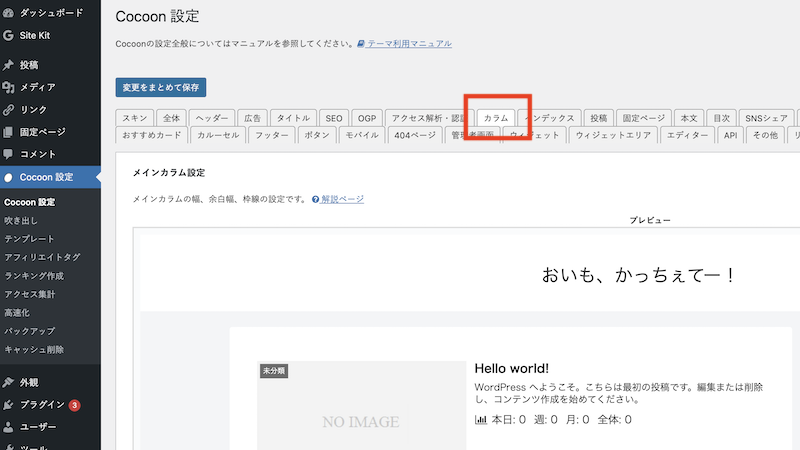The image size is (800, 450).
Task: Switch to API tab
Action: 730,135
